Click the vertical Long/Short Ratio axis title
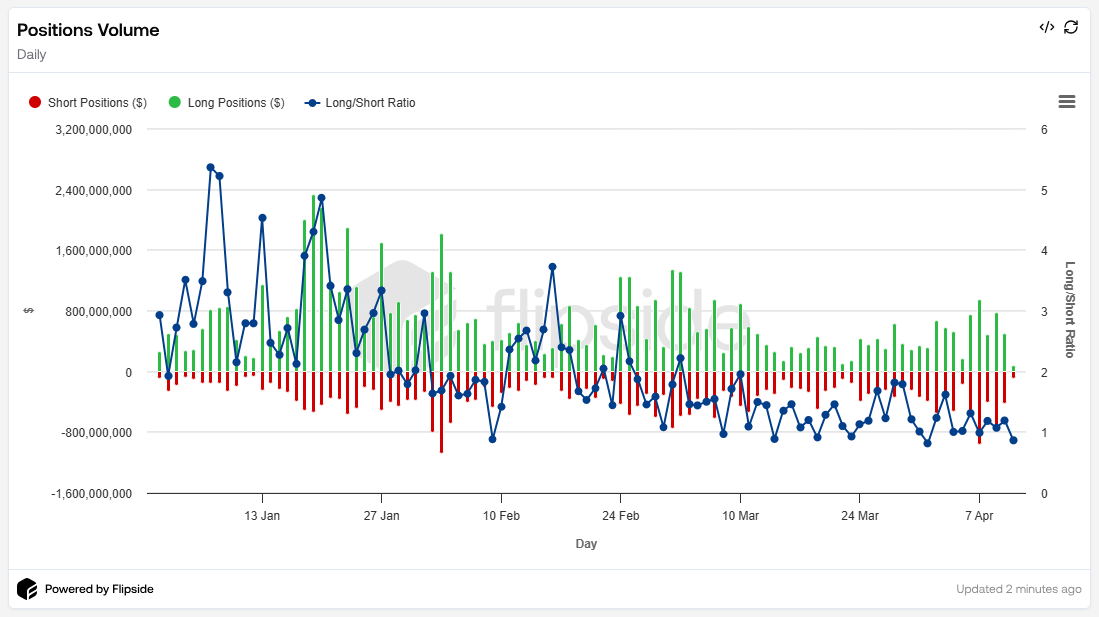 click(x=1069, y=310)
